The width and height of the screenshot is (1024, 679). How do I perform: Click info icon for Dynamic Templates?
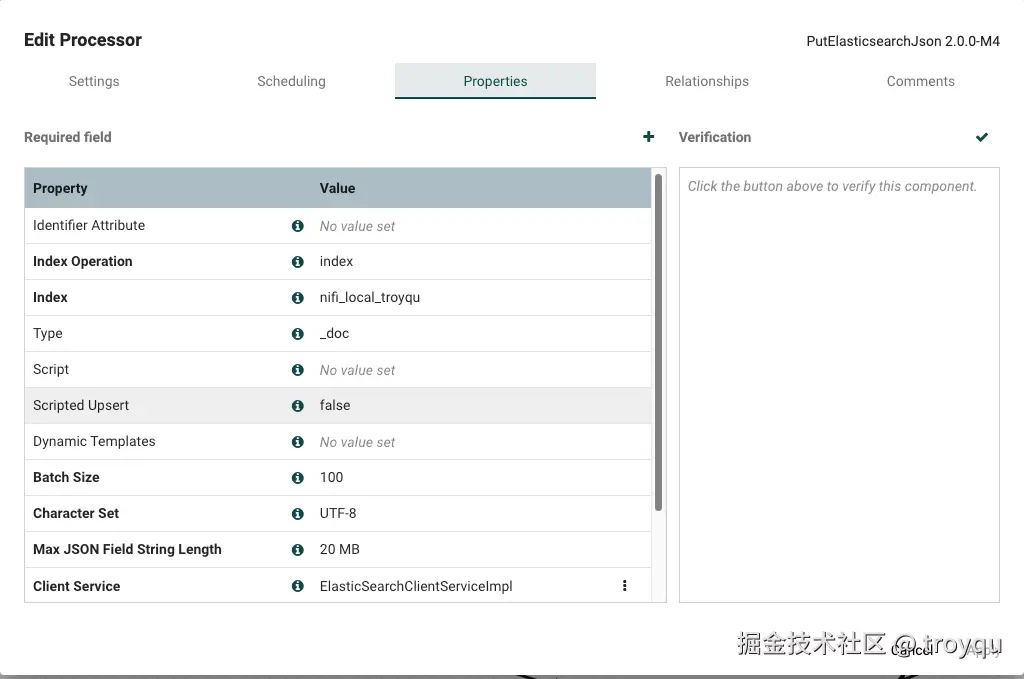point(297,442)
